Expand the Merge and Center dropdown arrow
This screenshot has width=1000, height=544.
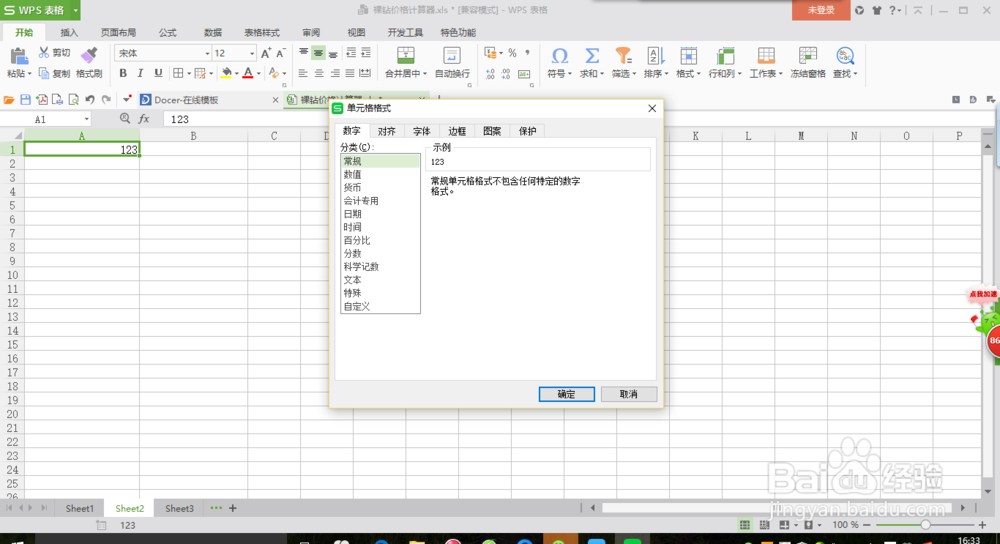pos(425,74)
